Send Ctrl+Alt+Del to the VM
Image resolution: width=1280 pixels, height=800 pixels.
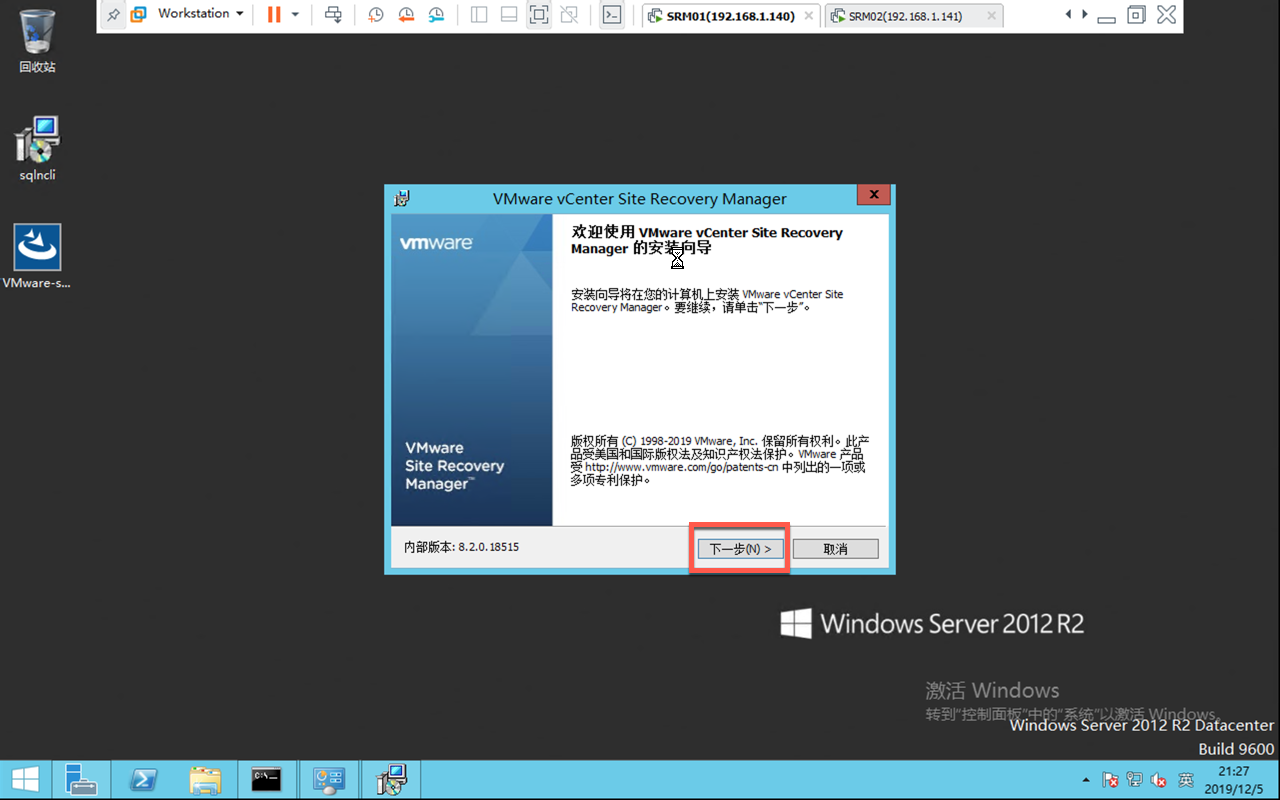click(334, 15)
